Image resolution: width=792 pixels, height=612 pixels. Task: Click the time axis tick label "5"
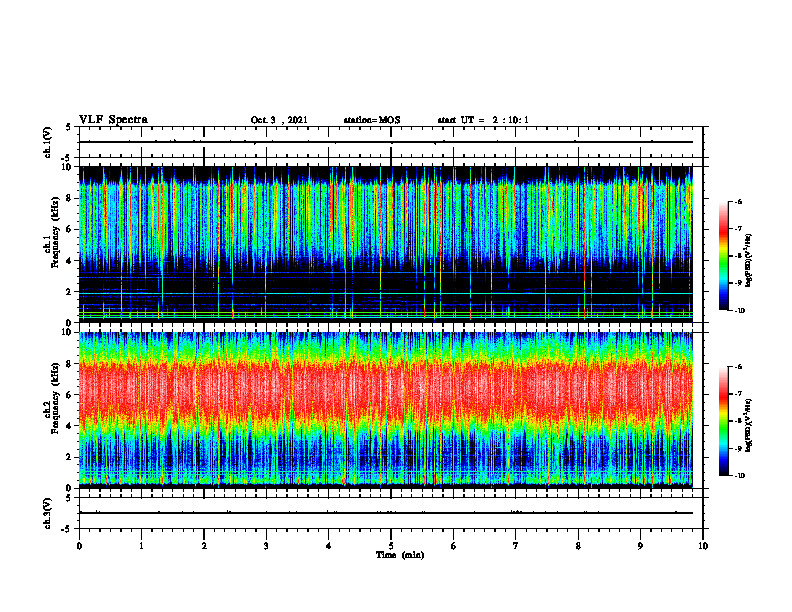pyautogui.click(x=391, y=546)
